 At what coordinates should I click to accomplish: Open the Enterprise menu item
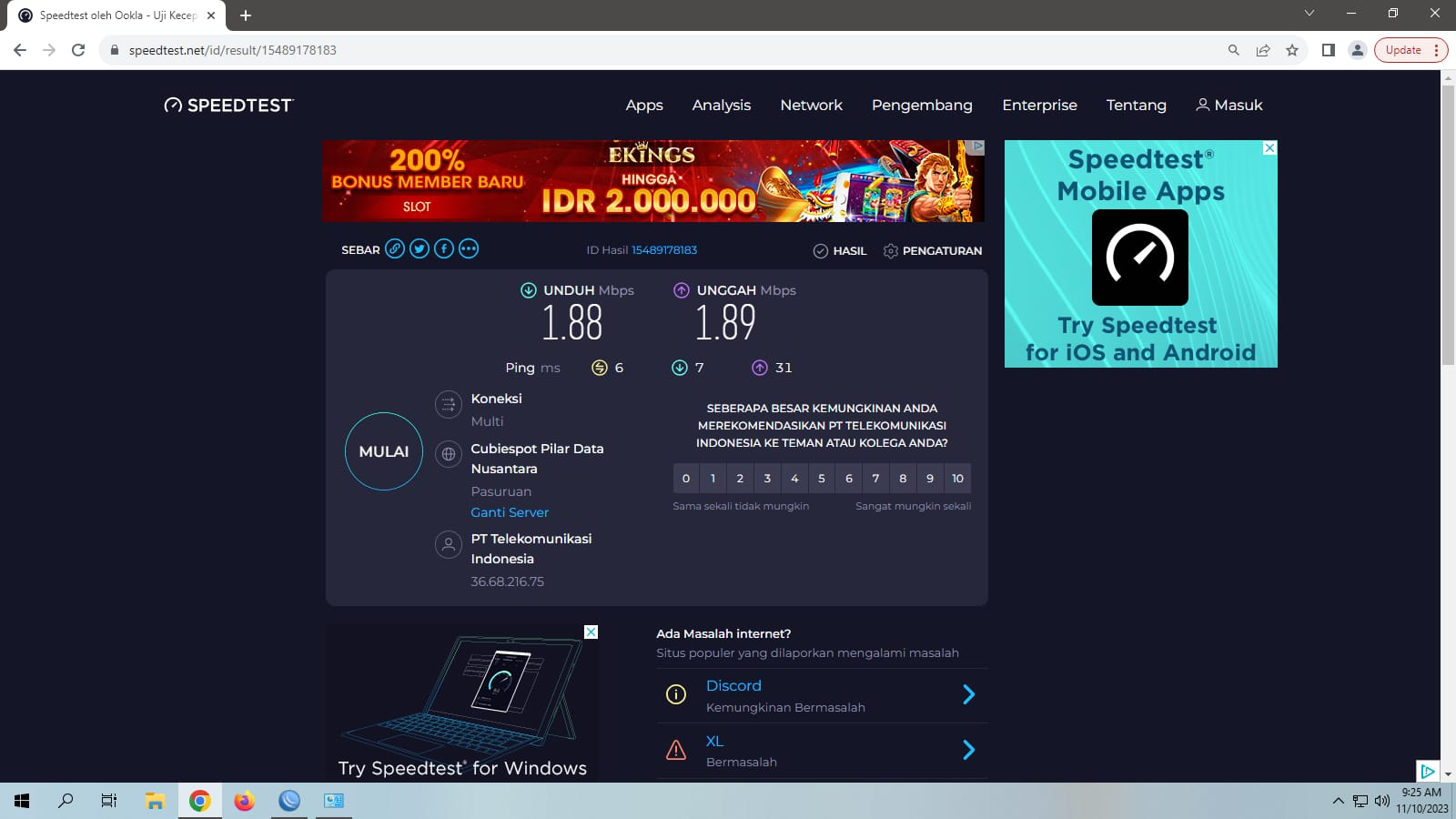point(1040,106)
